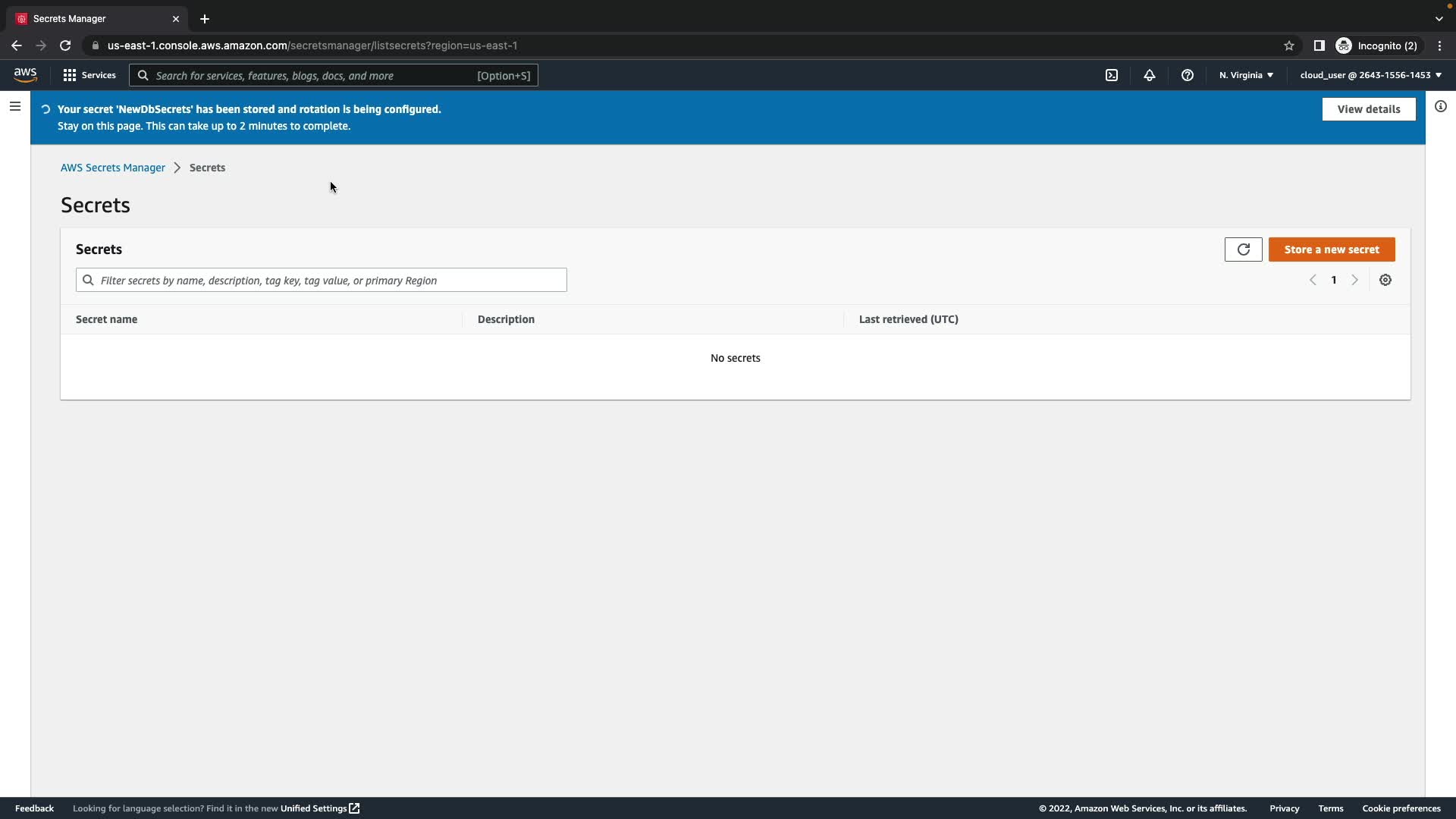Screen dimensions: 1456x819
Task: Open the notifications bell
Action: click(1150, 75)
